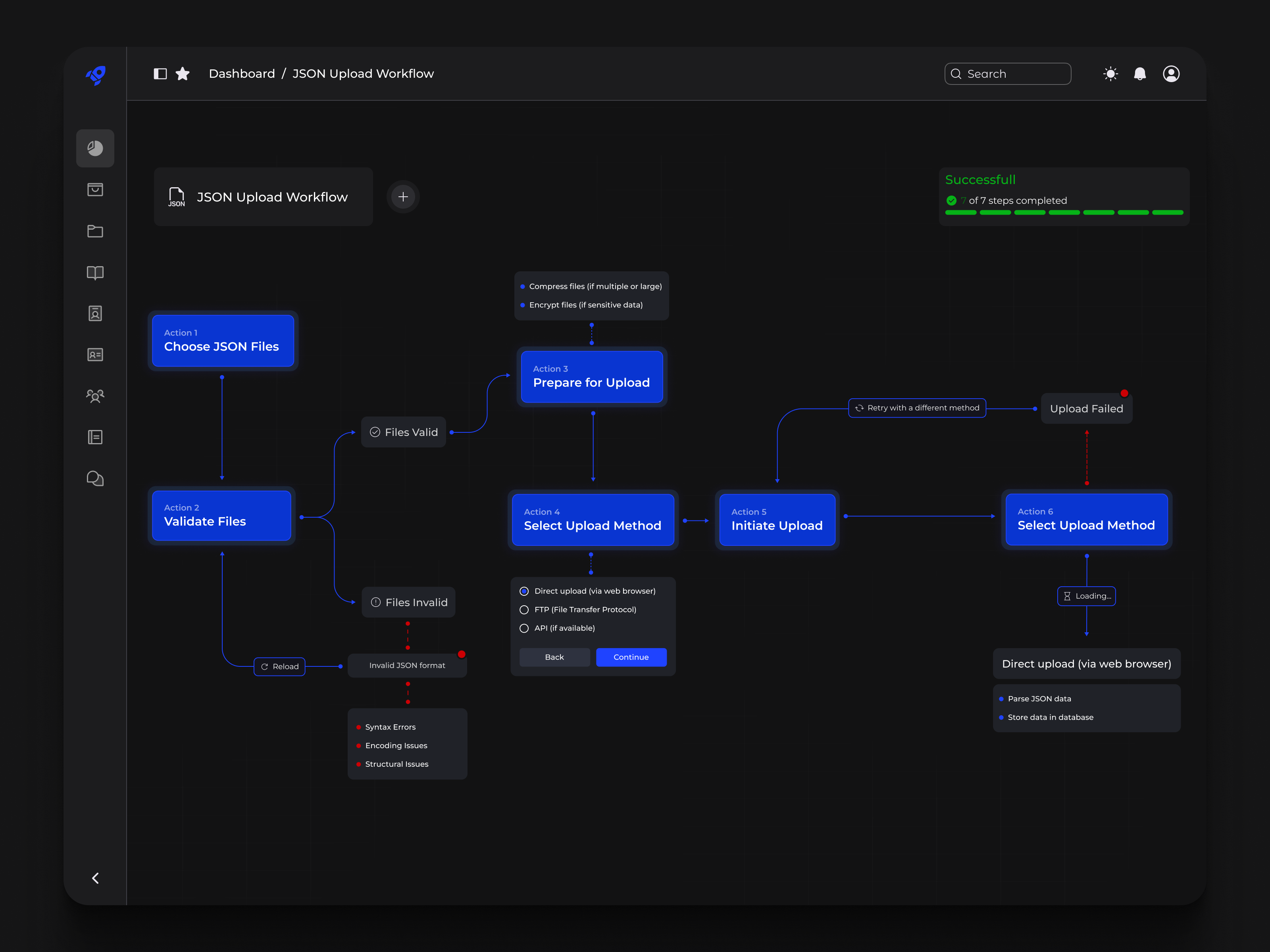This screenshot has width=1270, height=952.
Task: Click the green progress bar showing 7 steps
Action: pos(1065,212)
